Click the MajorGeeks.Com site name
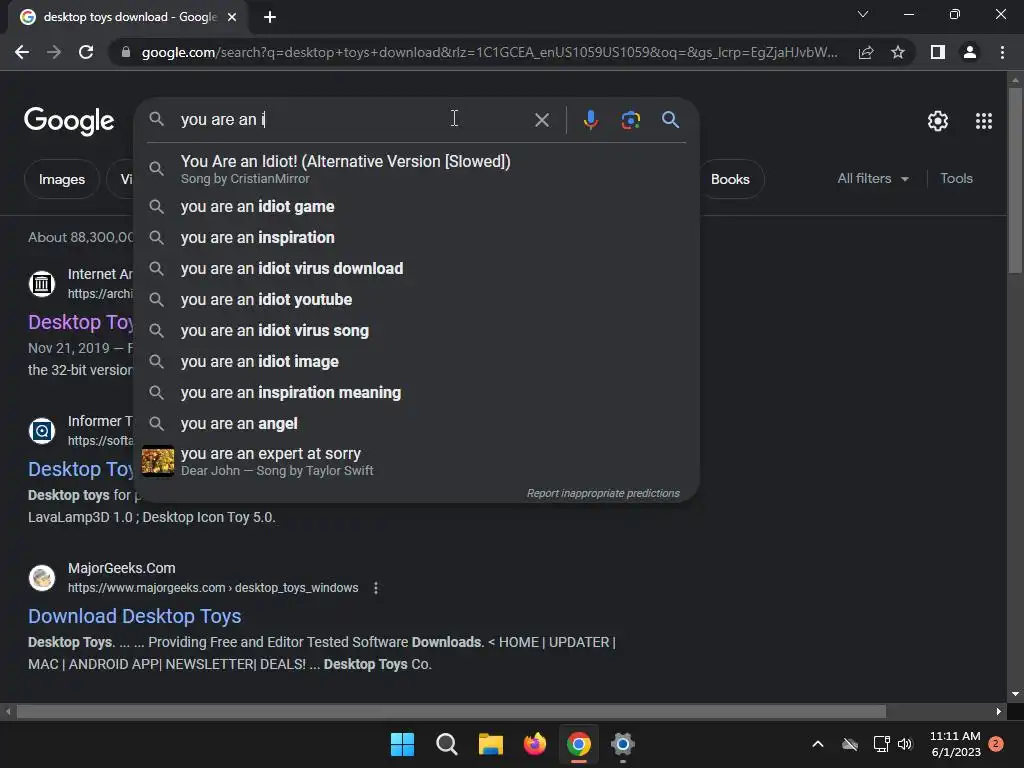Image resolution: width=1024 pixels, height=768 pixels. (121, 568)
